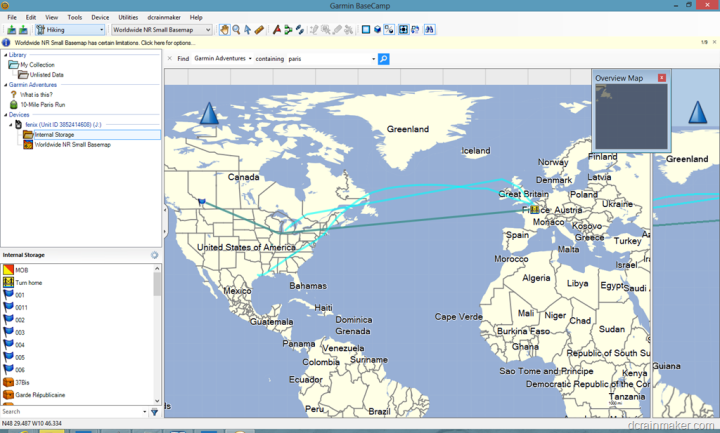This screenshot has width=720, height=433.
Task: Open the File menu
Action: pos(12,17)
